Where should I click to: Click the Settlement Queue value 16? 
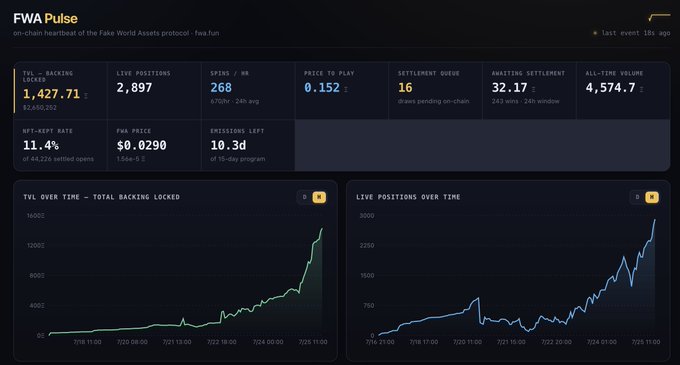[x=405, y=88]
